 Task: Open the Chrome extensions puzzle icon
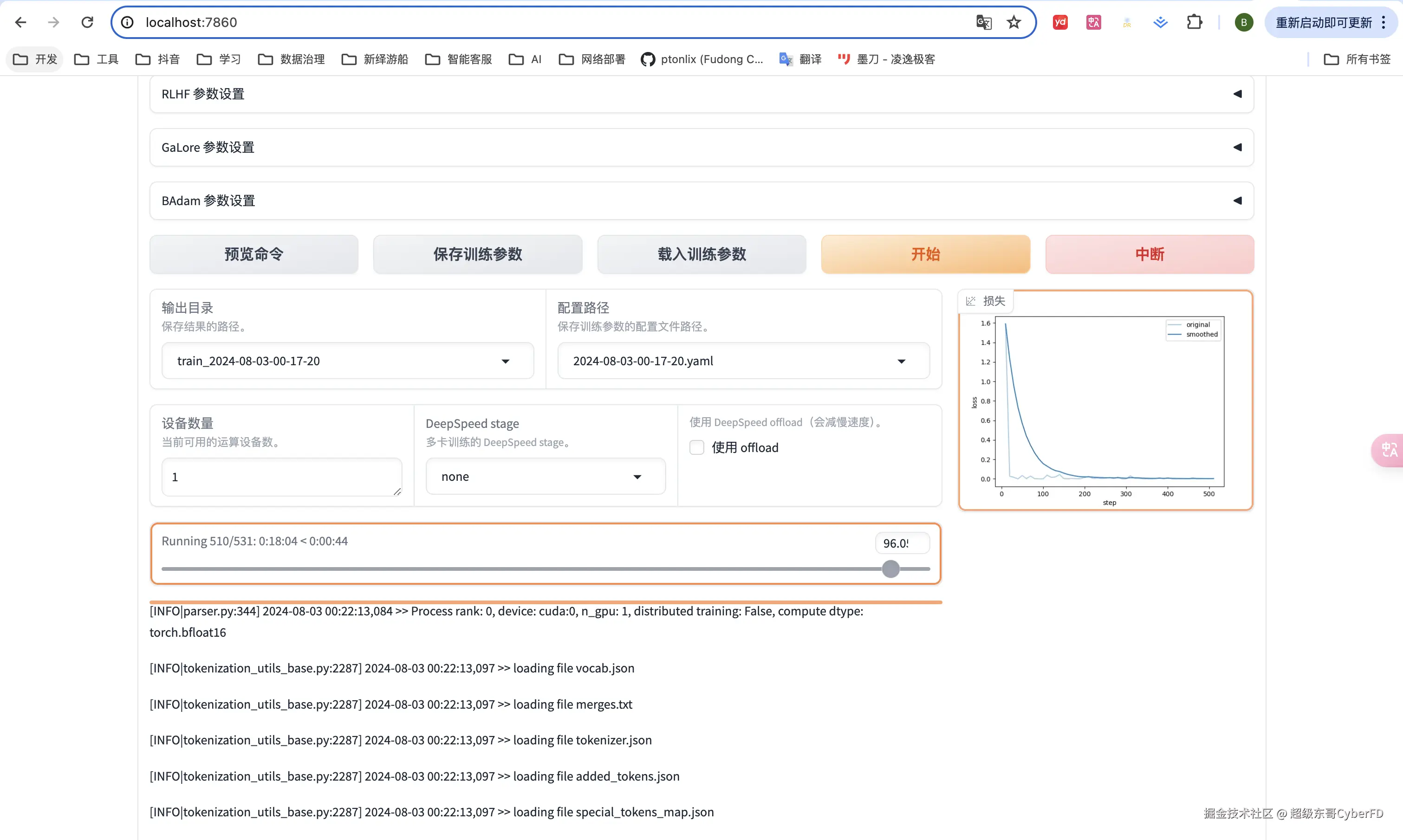coord(1194,22)
